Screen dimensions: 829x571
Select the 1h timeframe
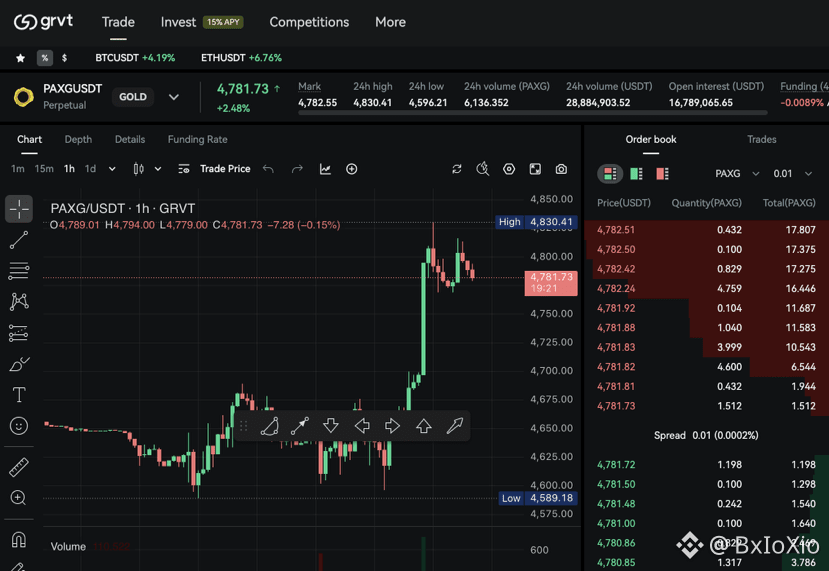coord(69,169)
